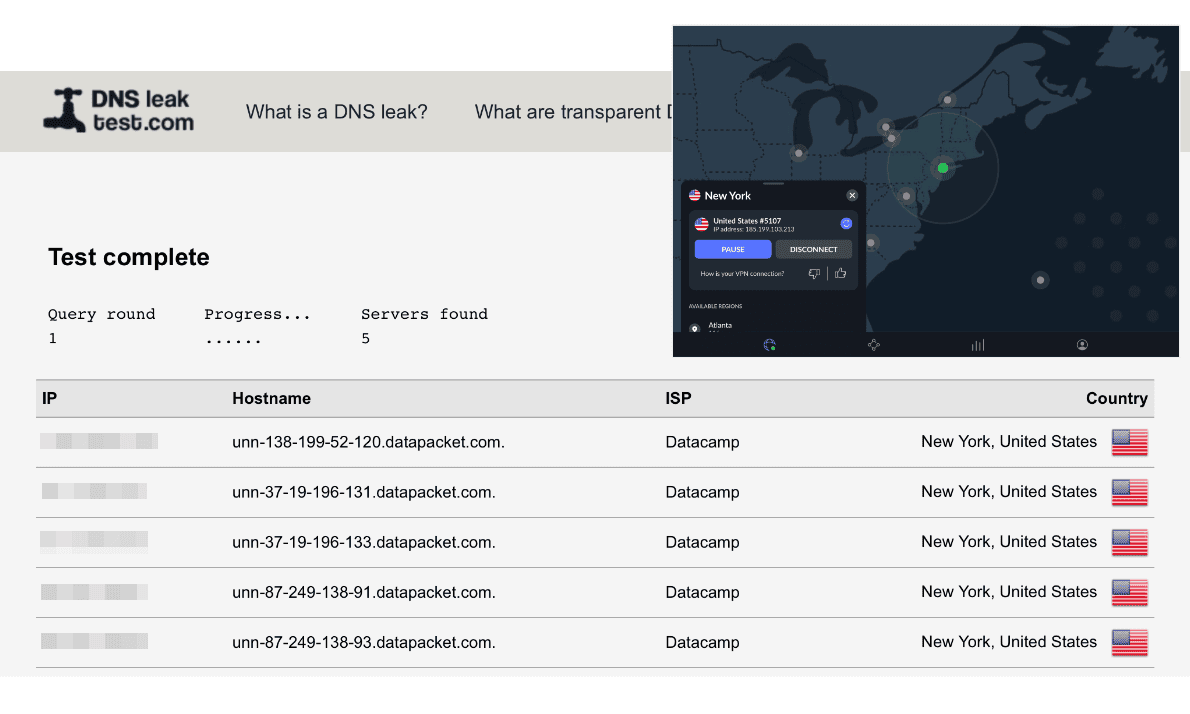Click the green connected server dot on the map
Viewport: 1190px width, 714px height.
coord(943,168)
